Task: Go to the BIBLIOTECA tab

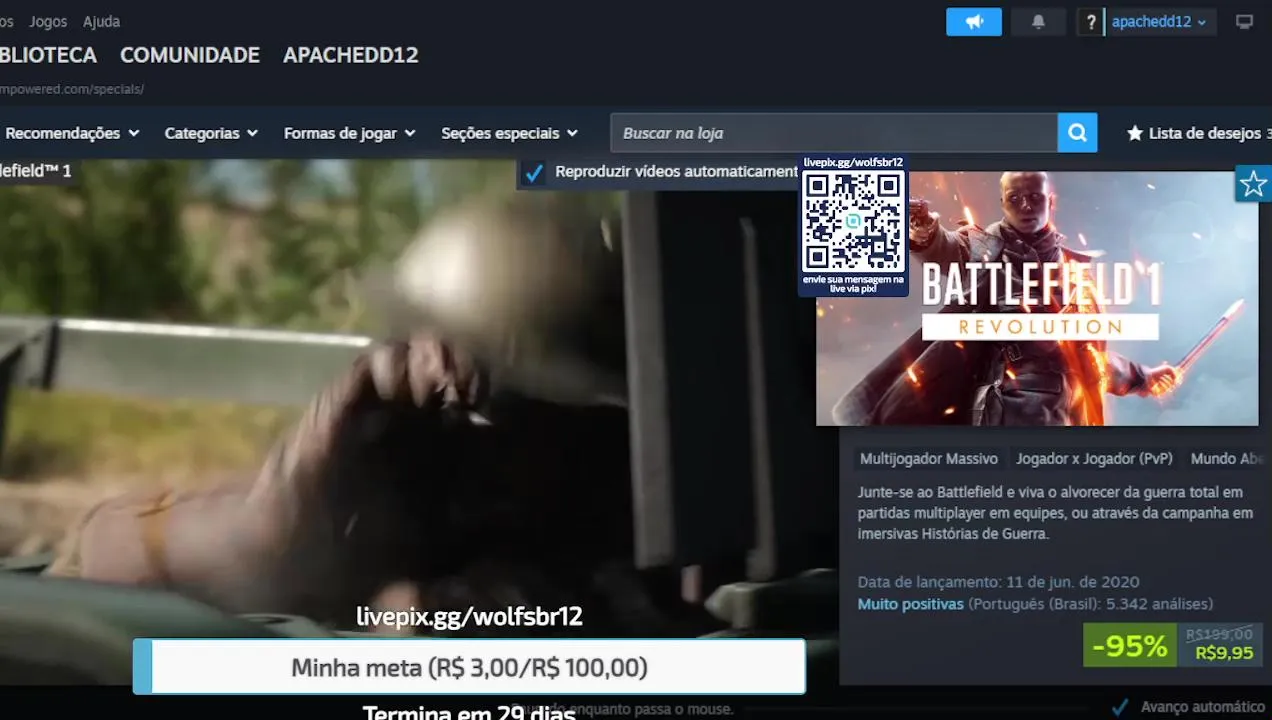Action: pyautogui.click(x=48, y=55)
